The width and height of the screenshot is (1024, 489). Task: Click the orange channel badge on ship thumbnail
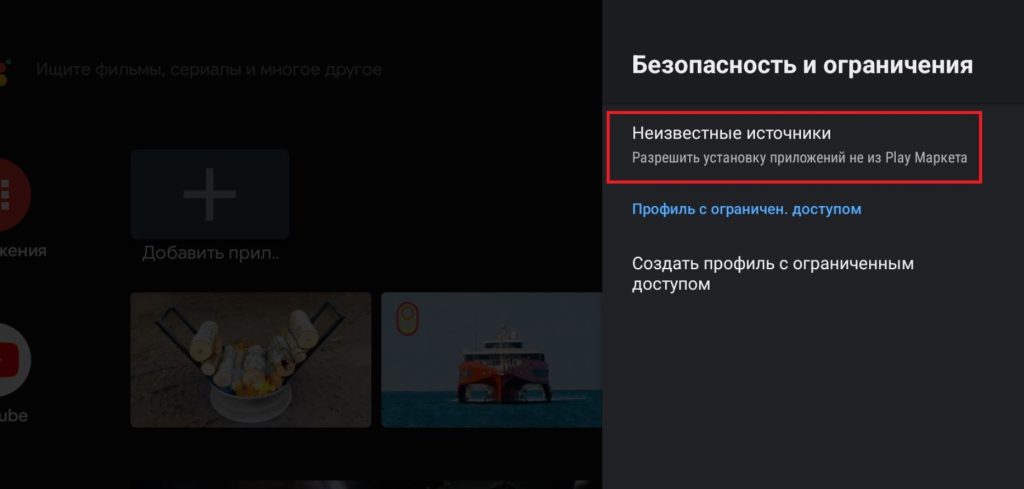[x=408, y=318]
